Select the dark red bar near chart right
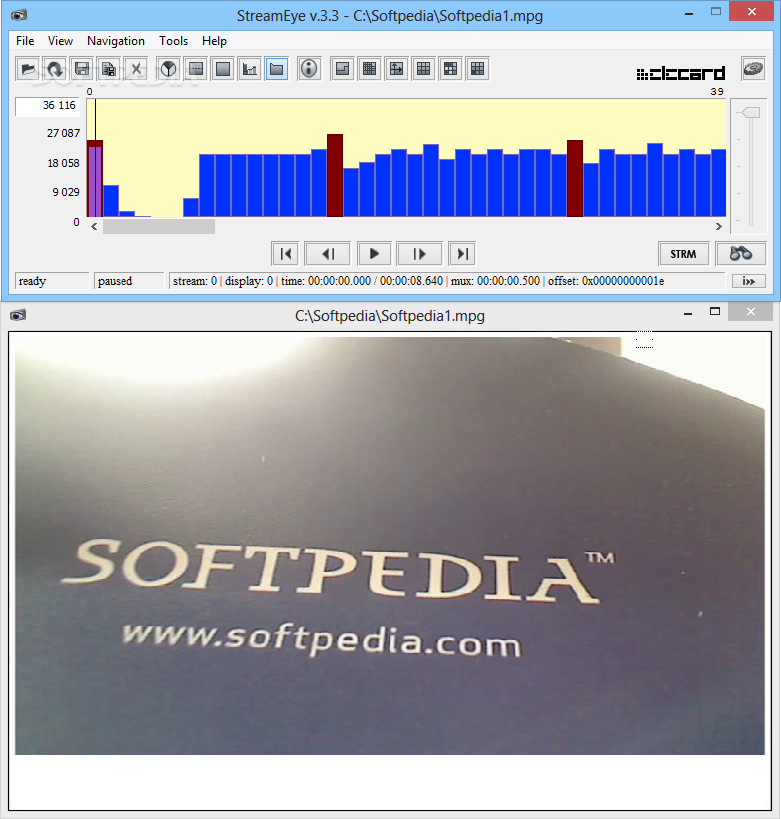Viewport: 781px width, 819px height. tap(575, 178)
